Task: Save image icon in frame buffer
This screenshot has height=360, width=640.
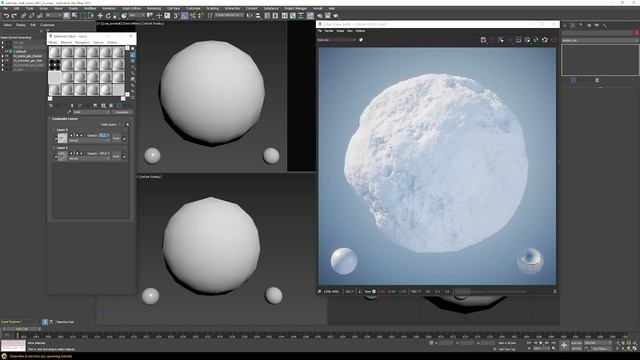Action: tap(483, 40)
